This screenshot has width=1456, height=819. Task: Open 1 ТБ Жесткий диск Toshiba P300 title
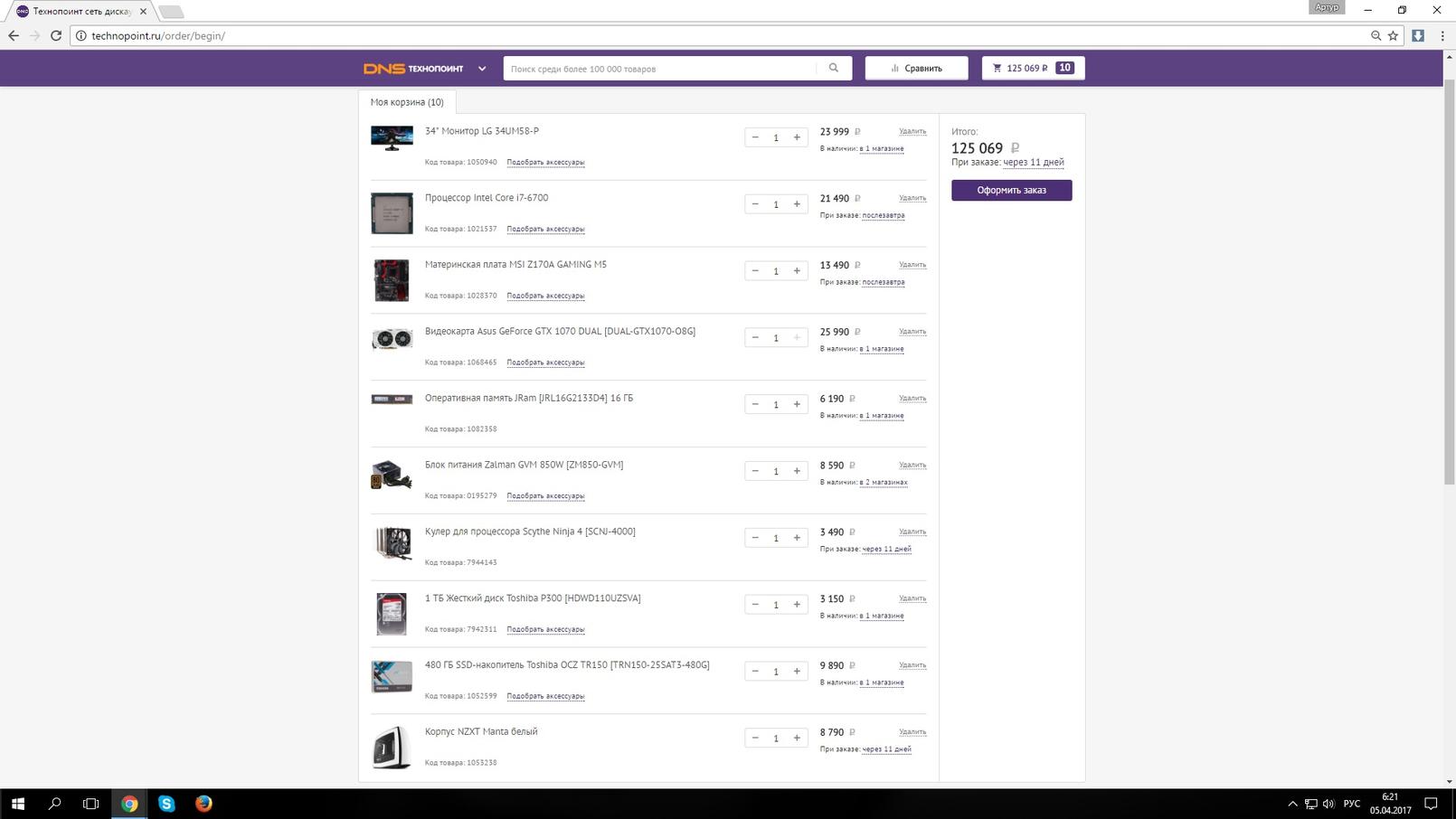(533, 598)
